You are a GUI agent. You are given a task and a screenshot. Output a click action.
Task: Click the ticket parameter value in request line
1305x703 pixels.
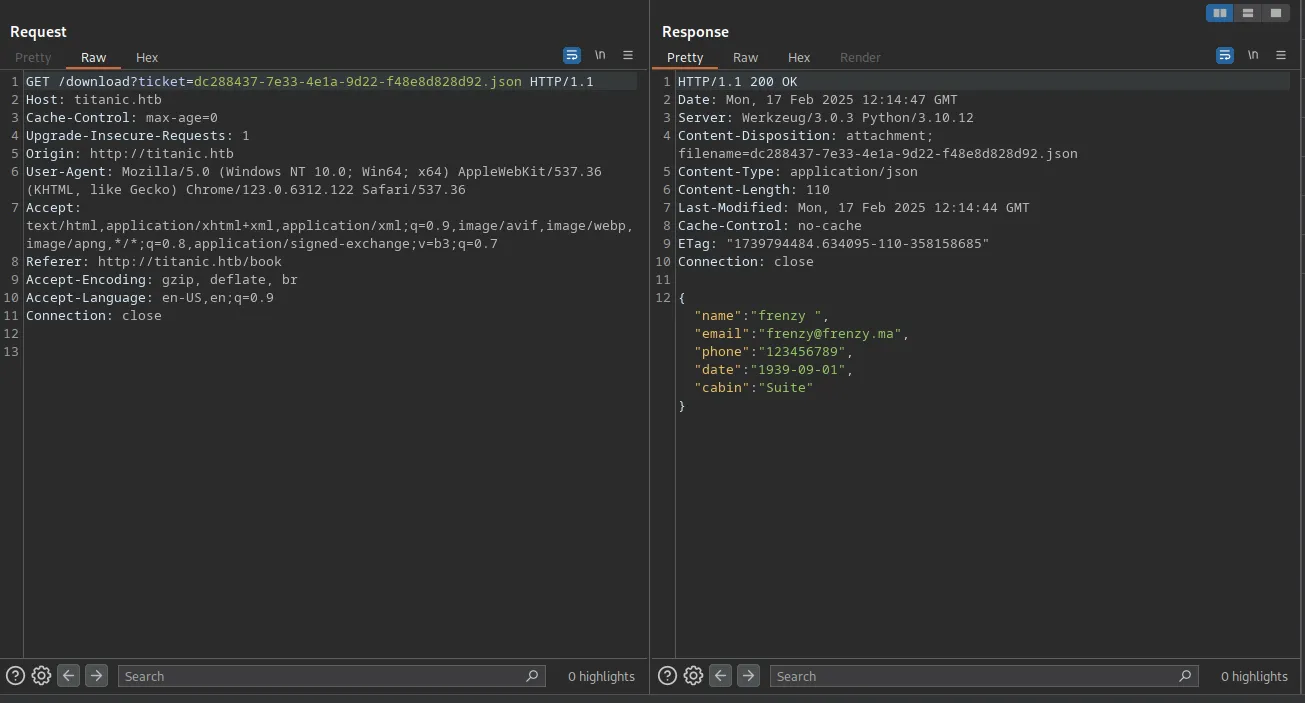(357, 81)
